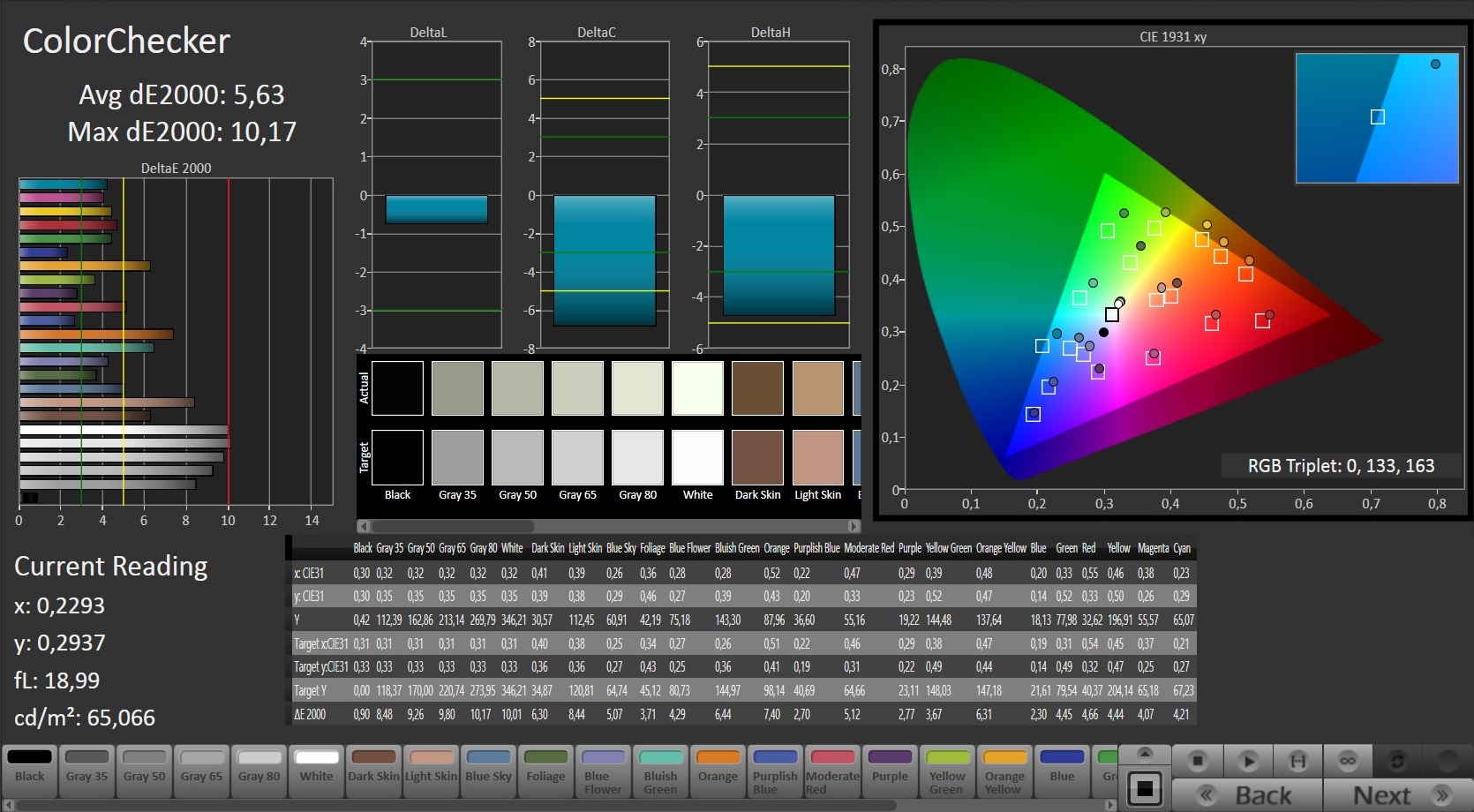
Task: Click the CIE 1931 xy chart title
Action: [1172, 37]
